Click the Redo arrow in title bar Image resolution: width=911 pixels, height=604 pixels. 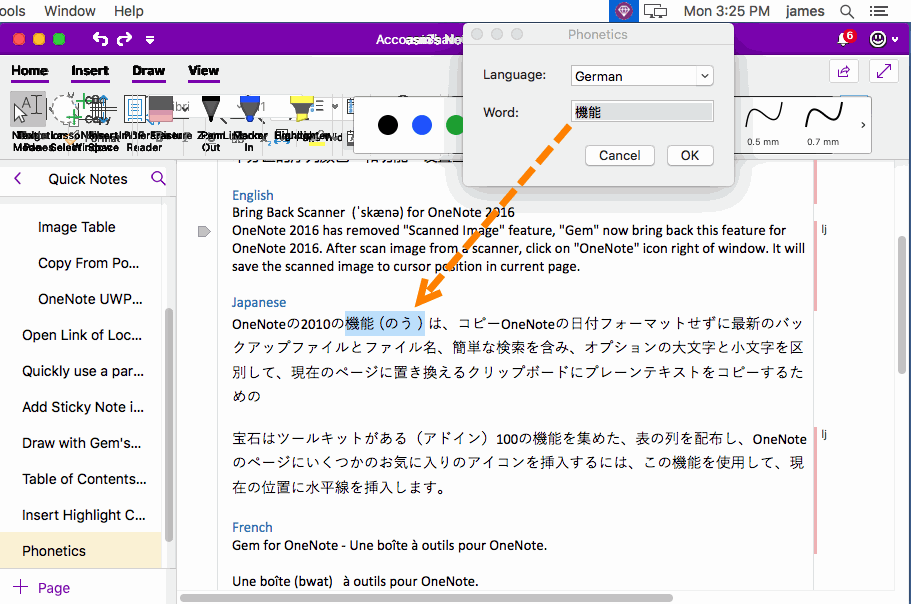[x=124, y=39]
